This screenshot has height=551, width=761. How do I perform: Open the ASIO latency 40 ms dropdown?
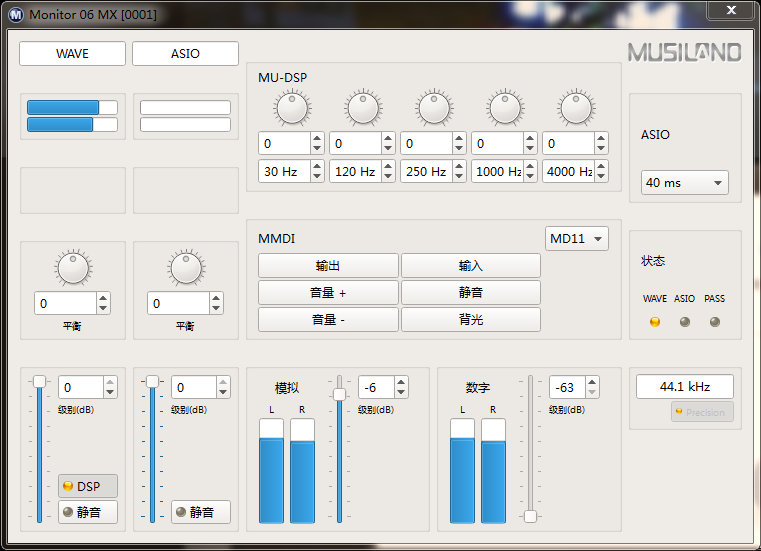(x=685, y=183)
